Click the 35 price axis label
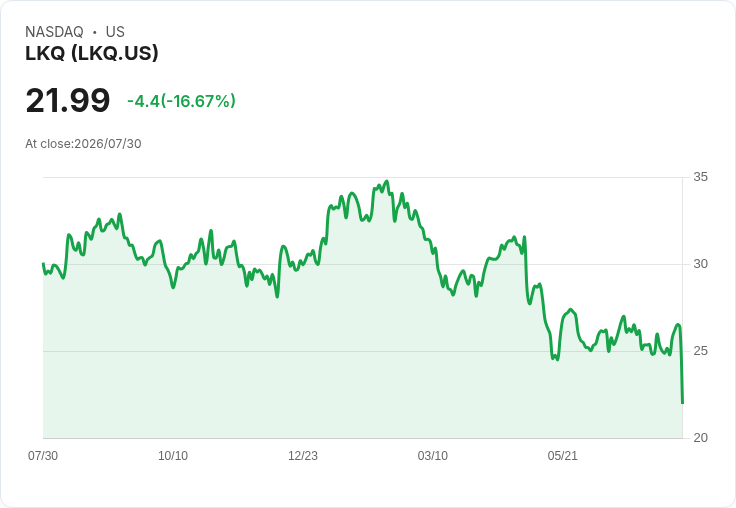 pos(700,177)
